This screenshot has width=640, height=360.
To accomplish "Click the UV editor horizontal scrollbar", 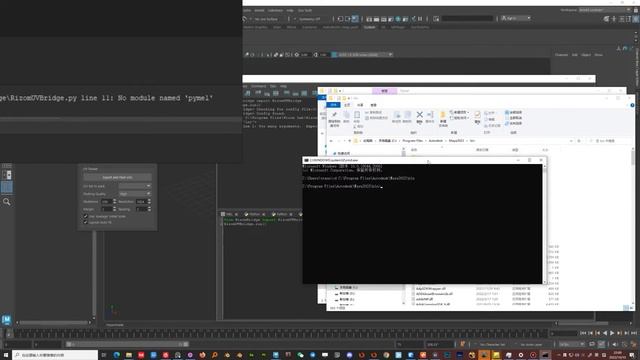I will pyautogui.click(x=53, y=322).
